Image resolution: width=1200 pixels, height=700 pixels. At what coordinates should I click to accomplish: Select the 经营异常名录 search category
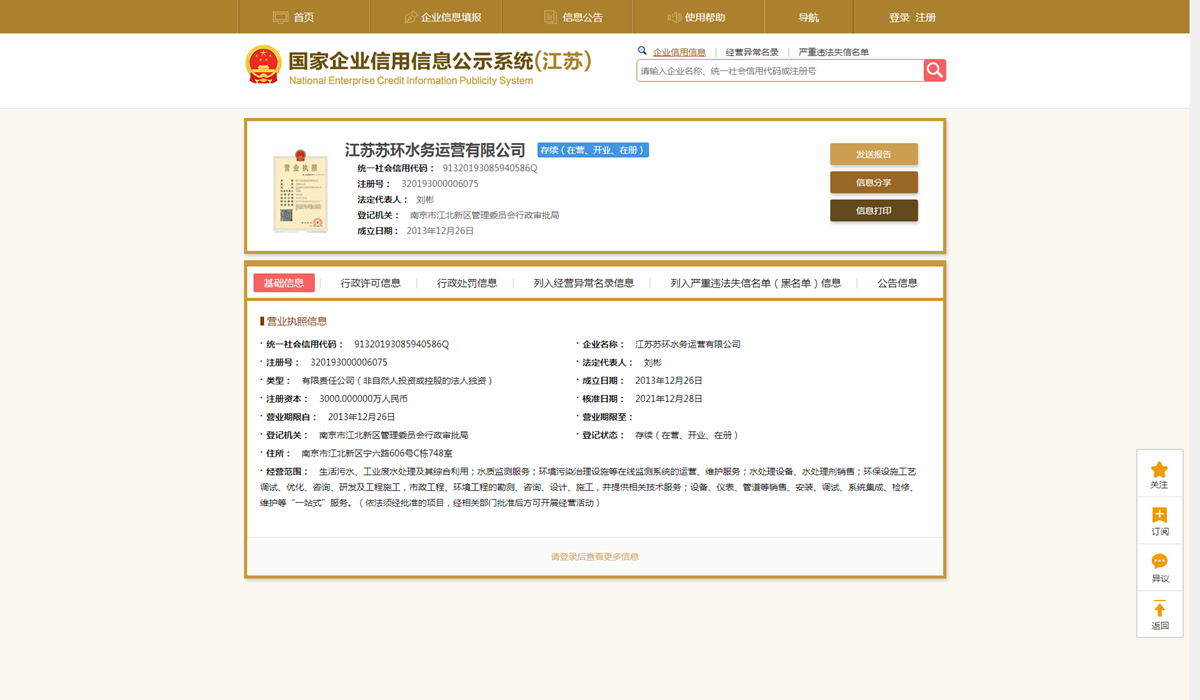752,52
